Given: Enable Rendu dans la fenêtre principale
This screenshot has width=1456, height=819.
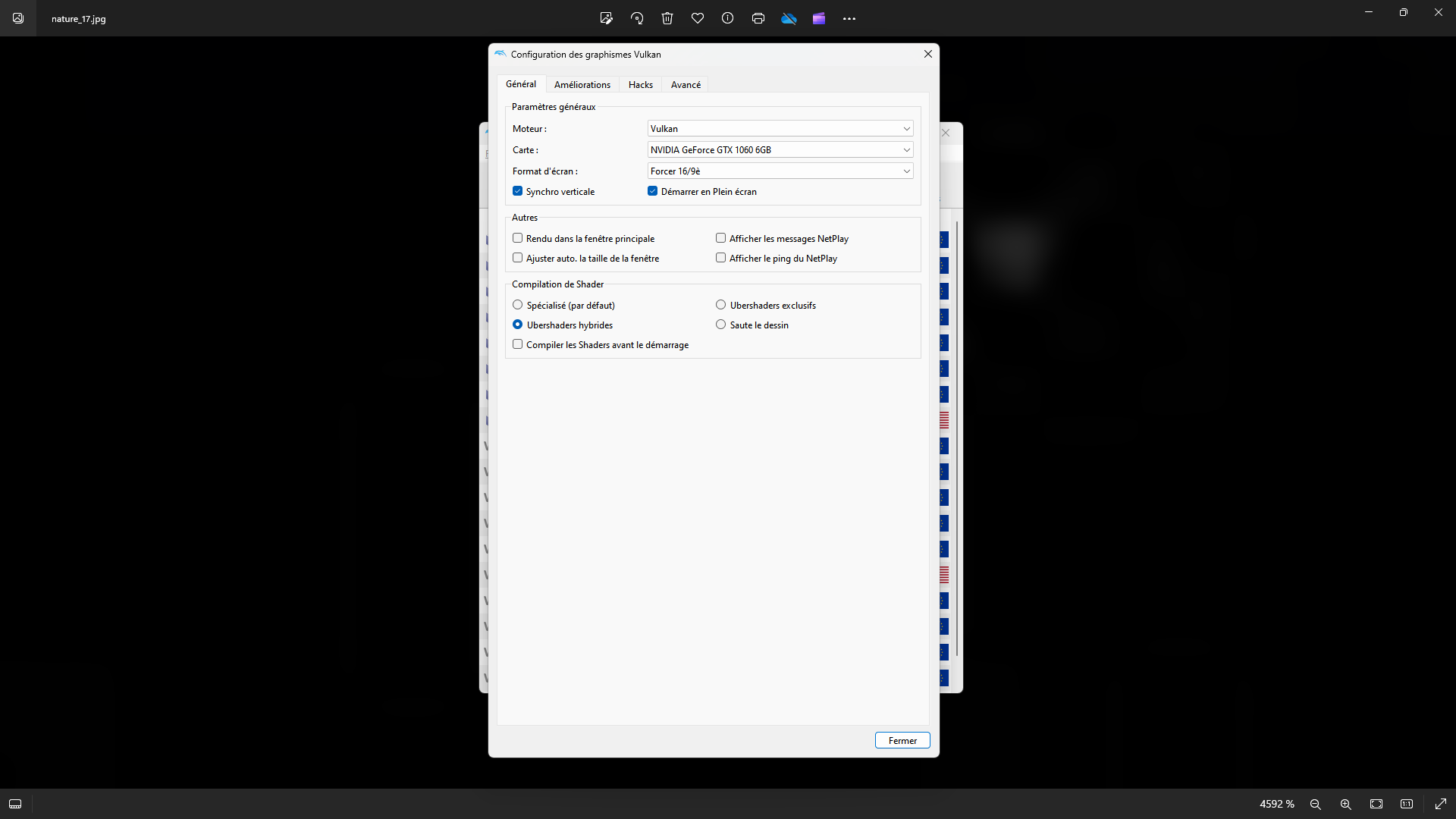Looking at the screenshot, I should click(518, 238).
